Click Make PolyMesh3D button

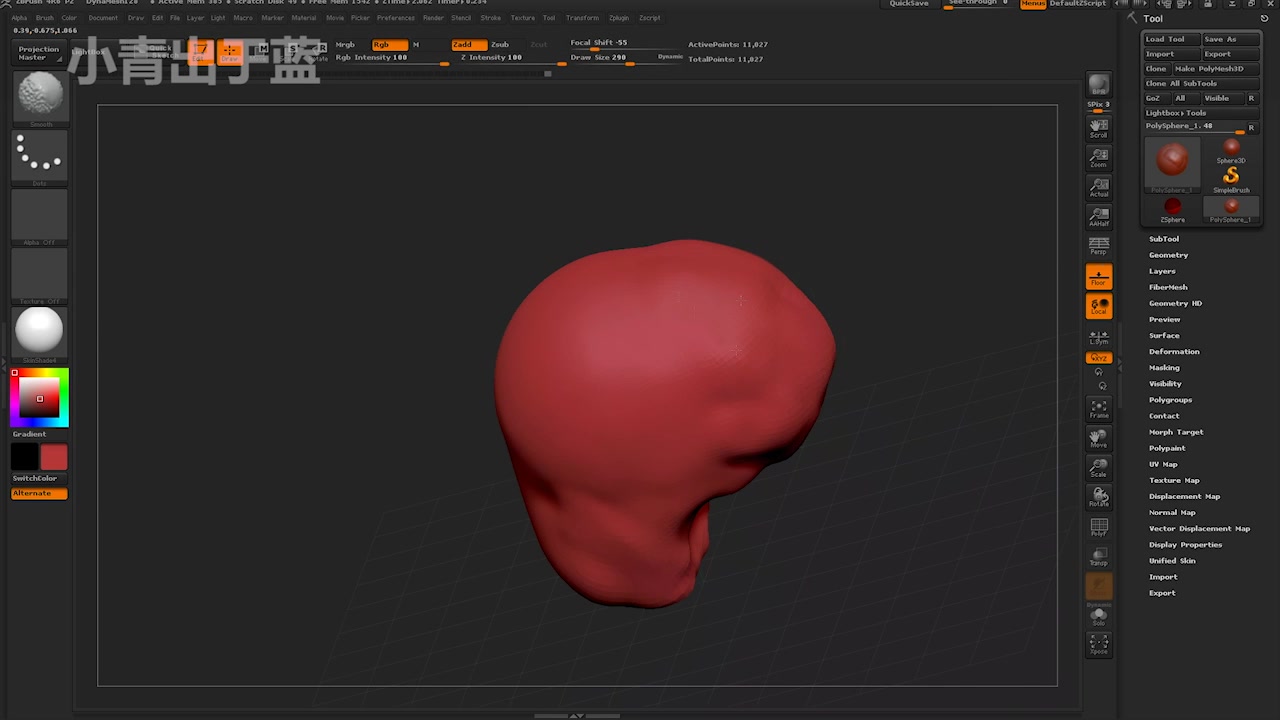1216,69
